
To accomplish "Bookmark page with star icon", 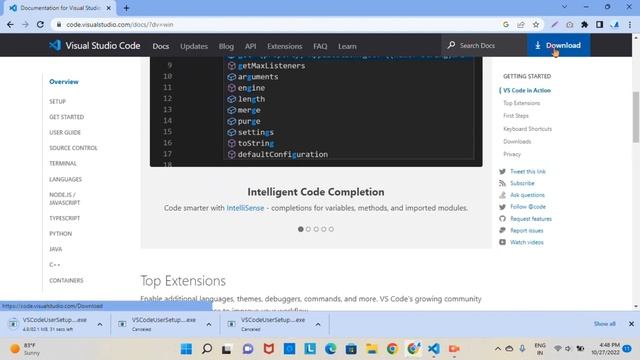I will [x=536, y=24].
